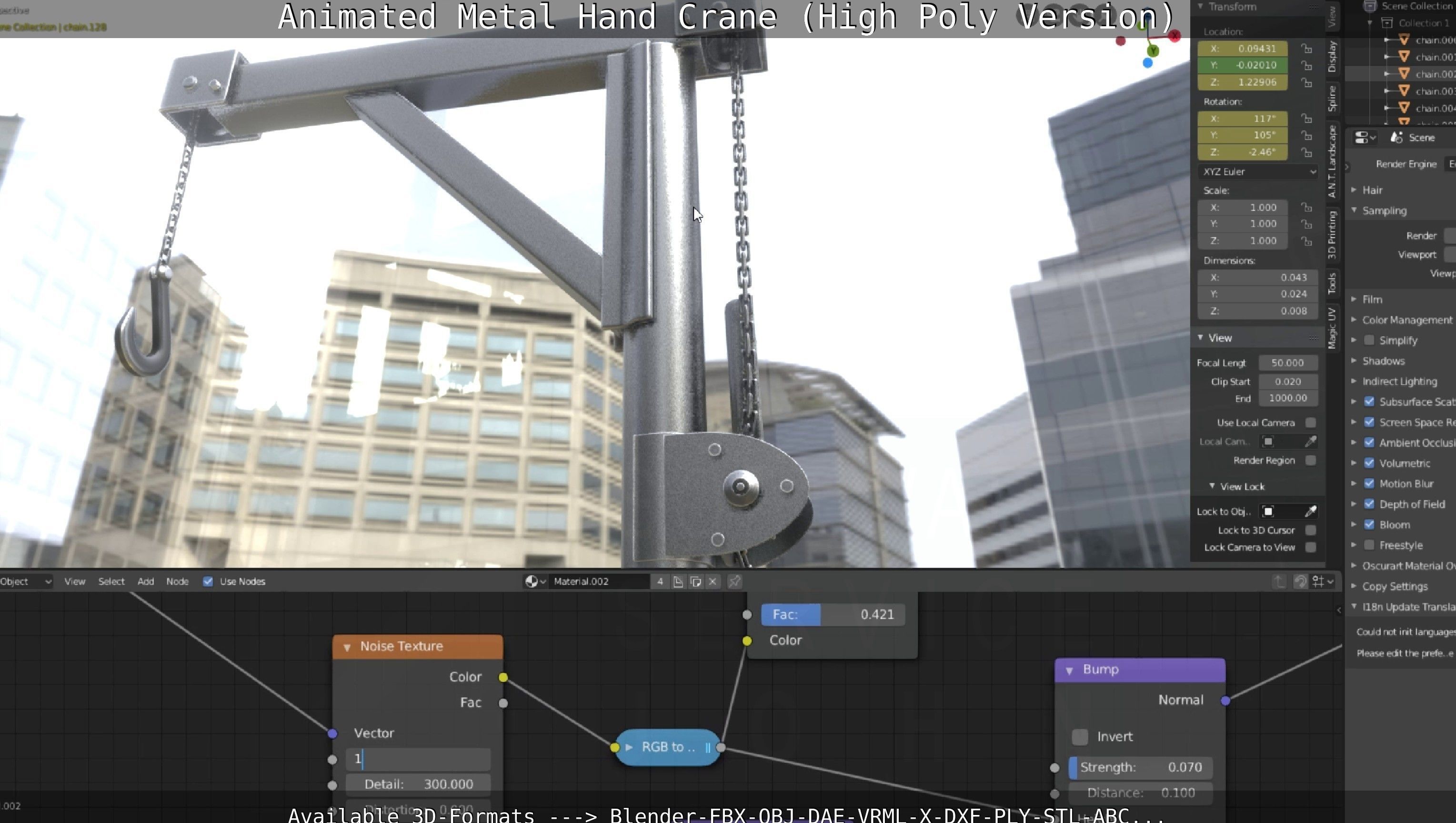Screen dimensions: 1456x823
Task: Expand the Hair panel
Action: pos(1354,190)
